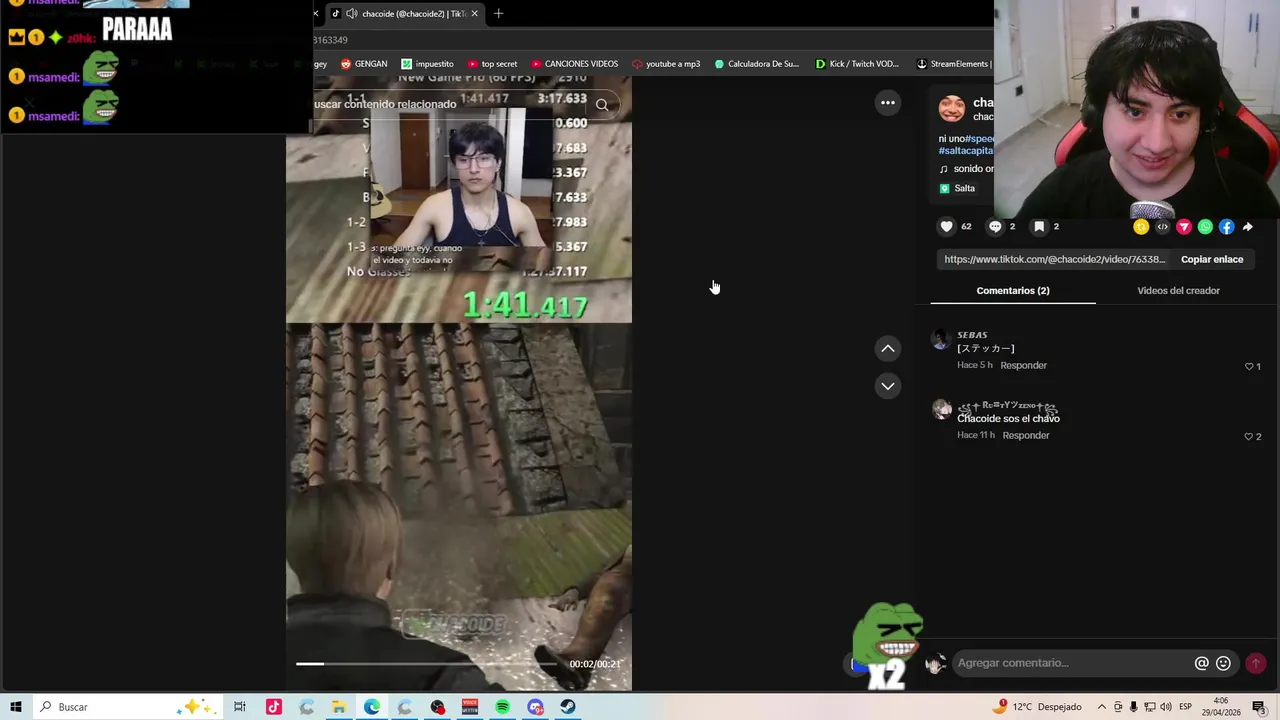Open the impuestito bookmark
Image resolution: width=1280 pixels, height=720 pixels.
428,64
